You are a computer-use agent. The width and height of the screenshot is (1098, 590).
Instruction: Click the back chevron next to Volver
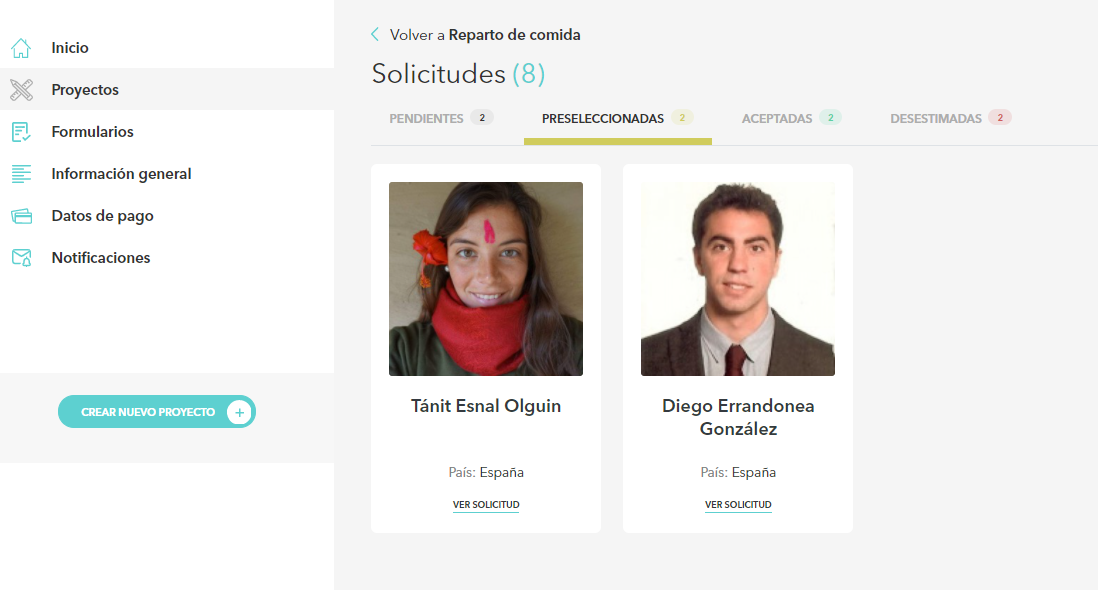[375, 34]
